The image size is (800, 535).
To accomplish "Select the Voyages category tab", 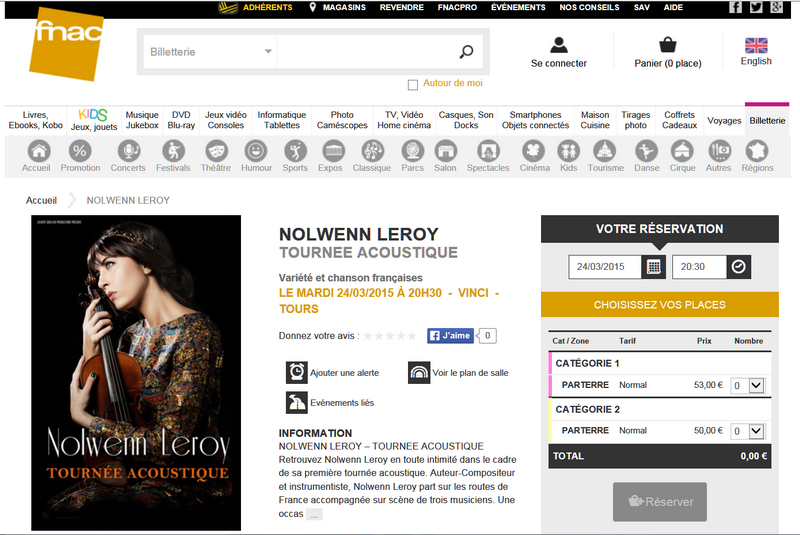I will [x=724, y=120].
